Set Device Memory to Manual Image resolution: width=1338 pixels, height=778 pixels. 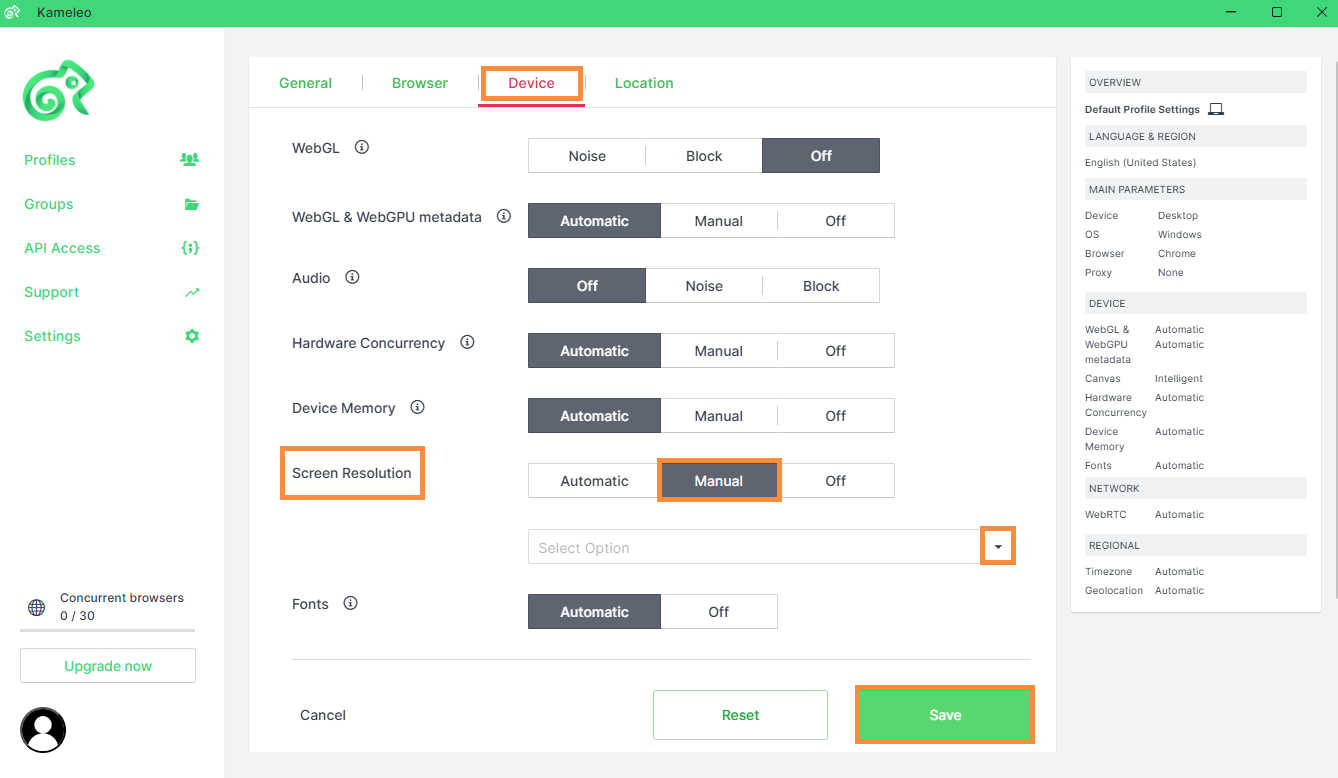point(719,416)
